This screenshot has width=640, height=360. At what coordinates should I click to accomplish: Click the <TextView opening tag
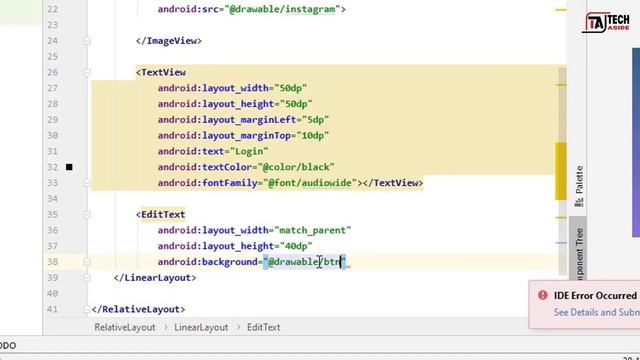pos(161,73)
